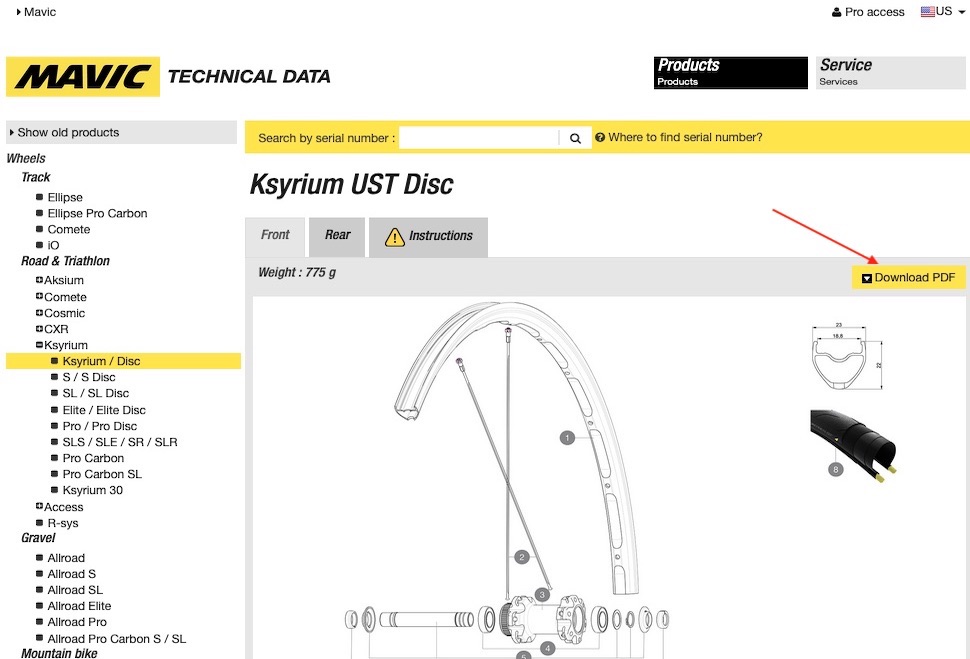
Task: Show old products toggle
Action: point(67,132)
